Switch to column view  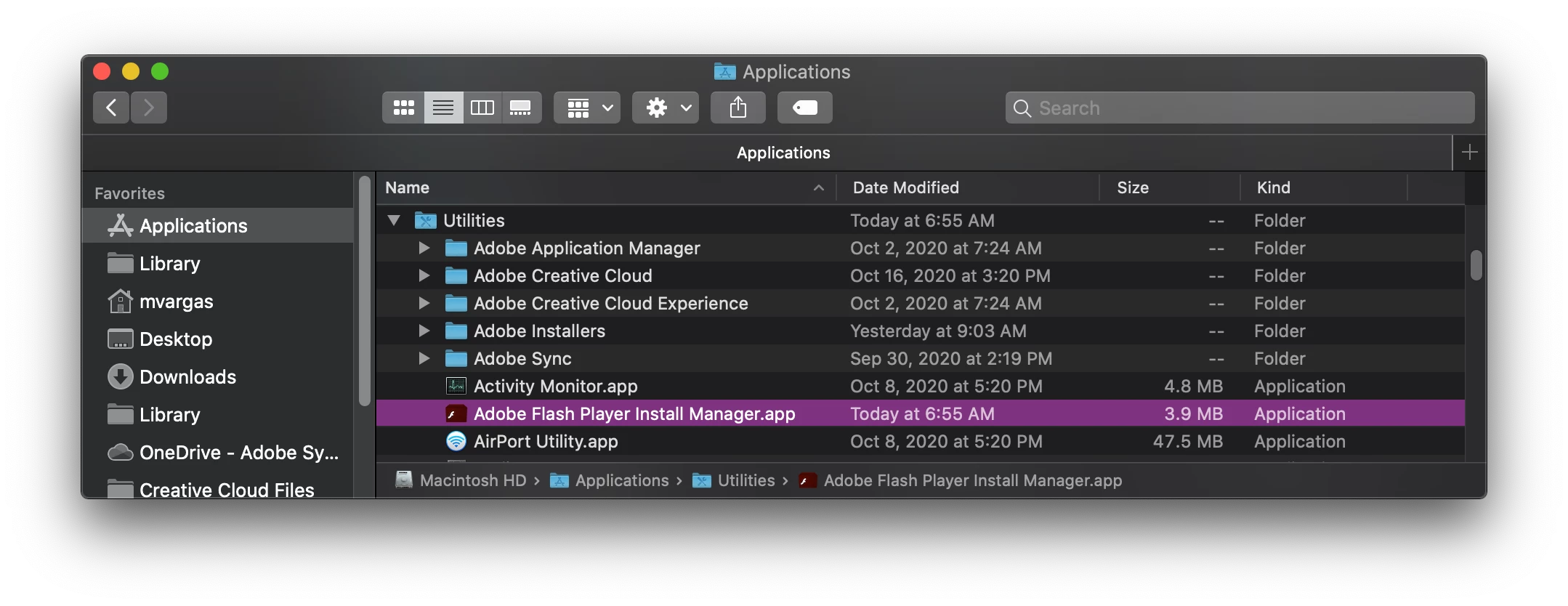click(482, 108)
